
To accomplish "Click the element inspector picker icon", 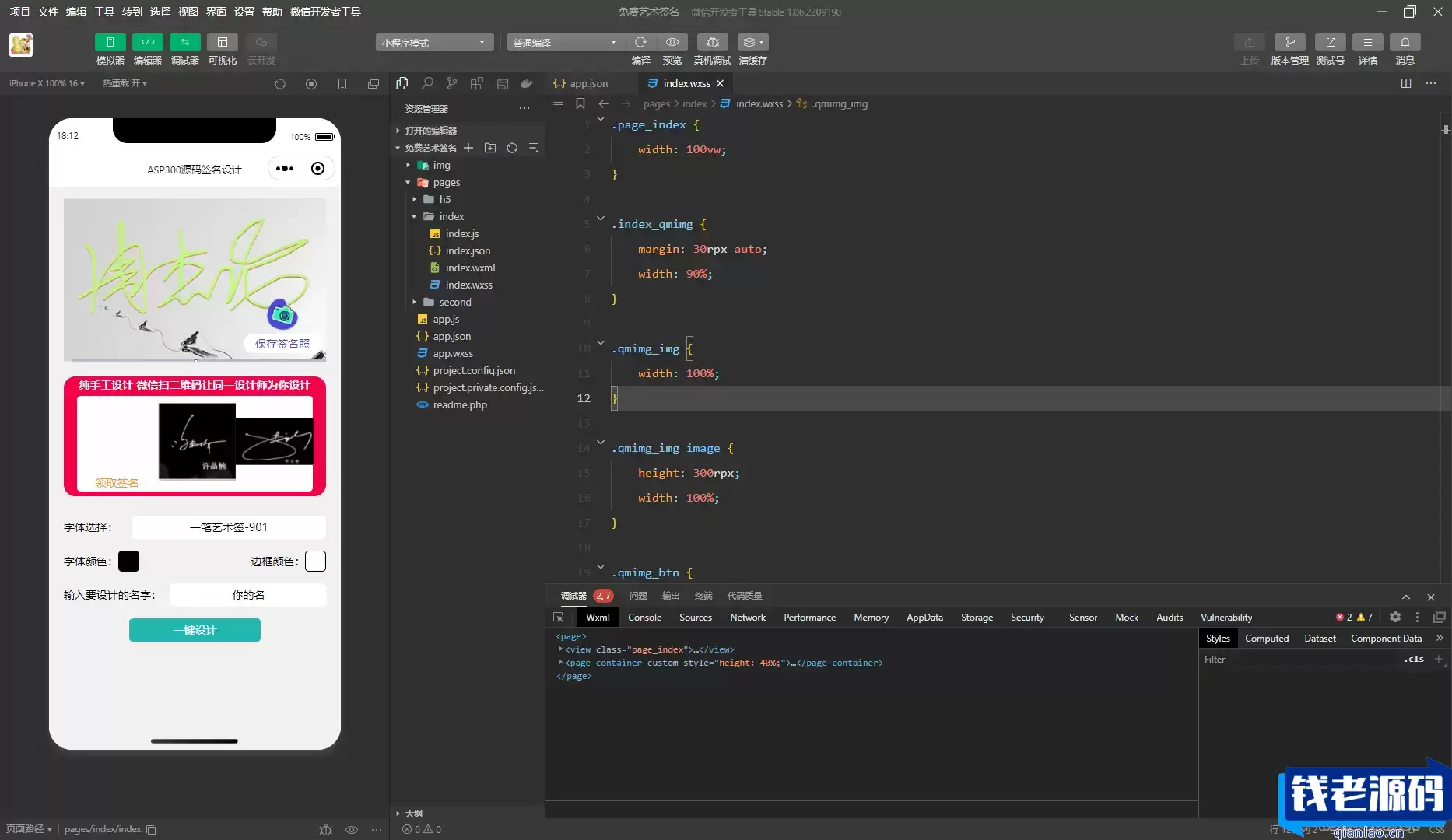I will point(559,618).
